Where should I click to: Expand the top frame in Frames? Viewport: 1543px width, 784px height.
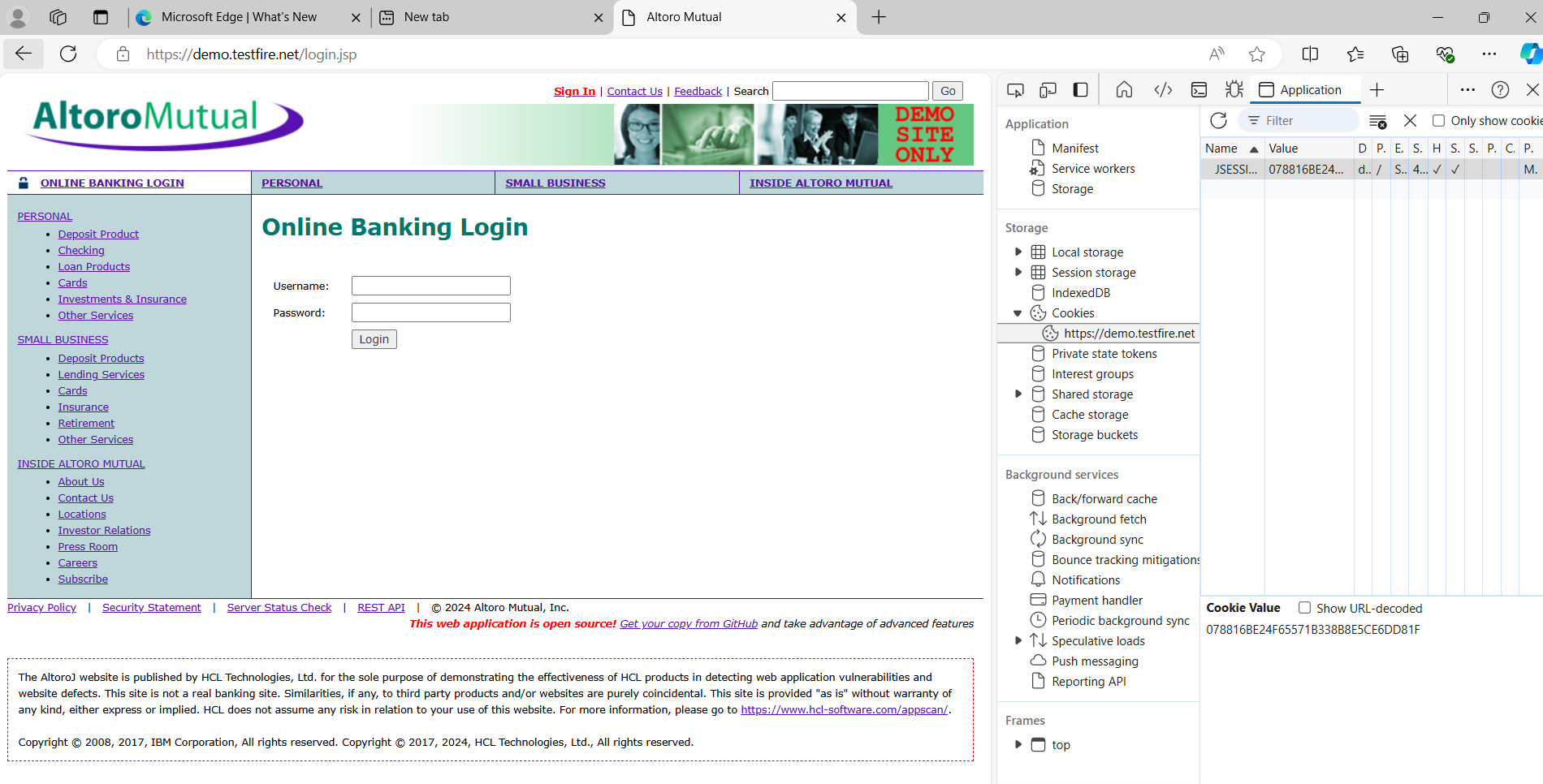coord(1019,744)
